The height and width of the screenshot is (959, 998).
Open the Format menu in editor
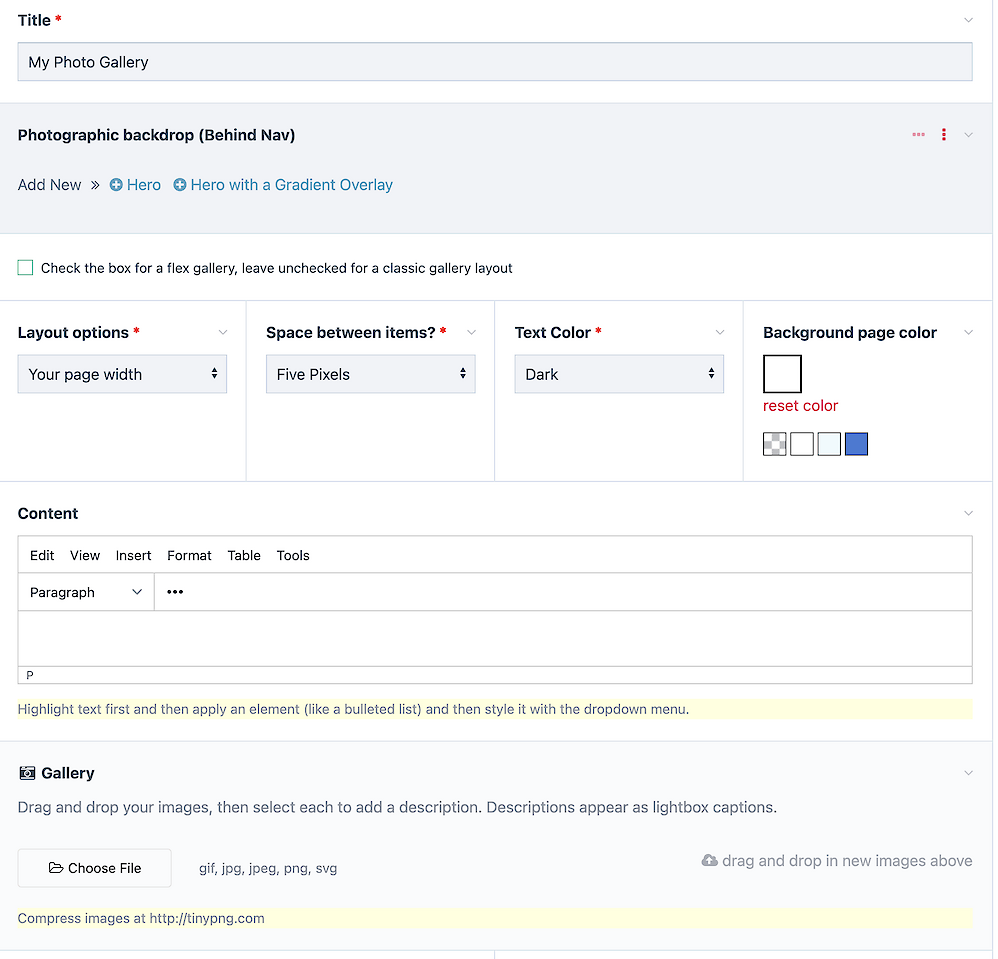[189, 556]
